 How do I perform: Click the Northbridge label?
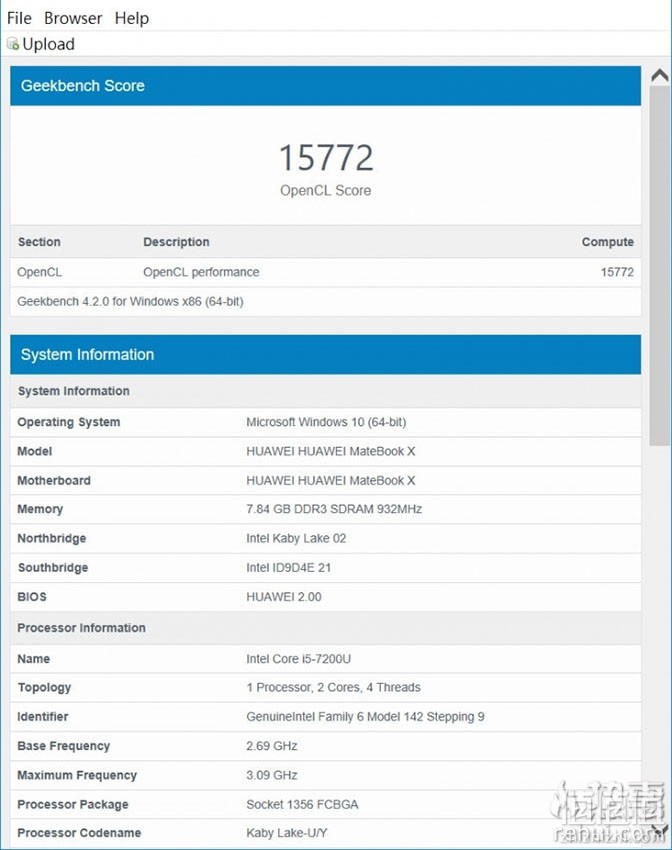(51, 538)
